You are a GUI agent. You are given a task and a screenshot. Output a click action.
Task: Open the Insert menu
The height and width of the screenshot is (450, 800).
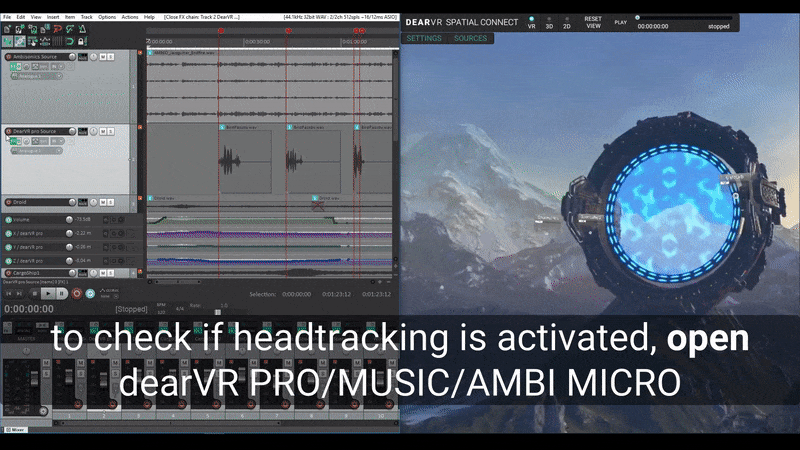pos(53,17)
